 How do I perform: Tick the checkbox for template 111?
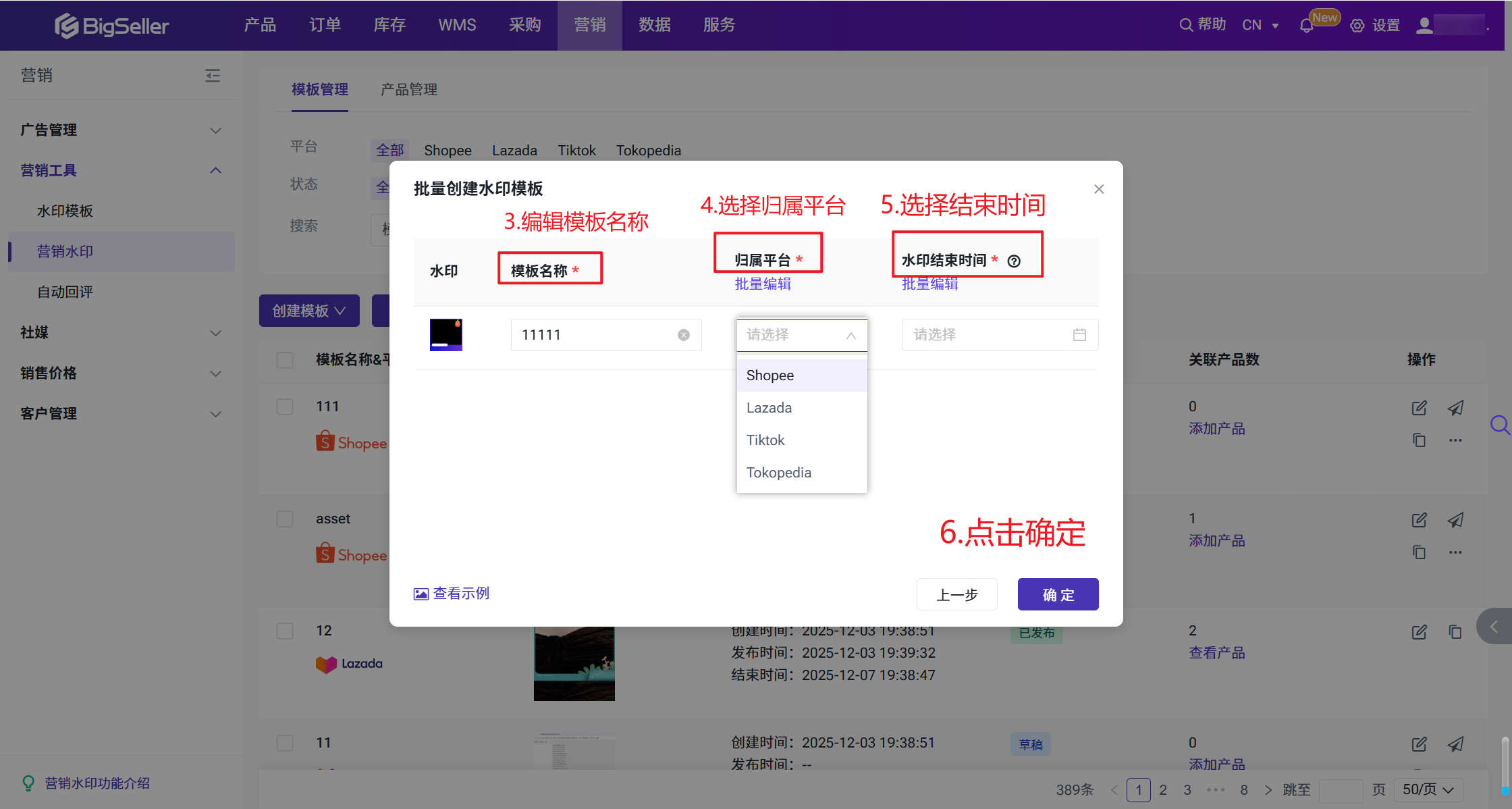coord(285,407)
